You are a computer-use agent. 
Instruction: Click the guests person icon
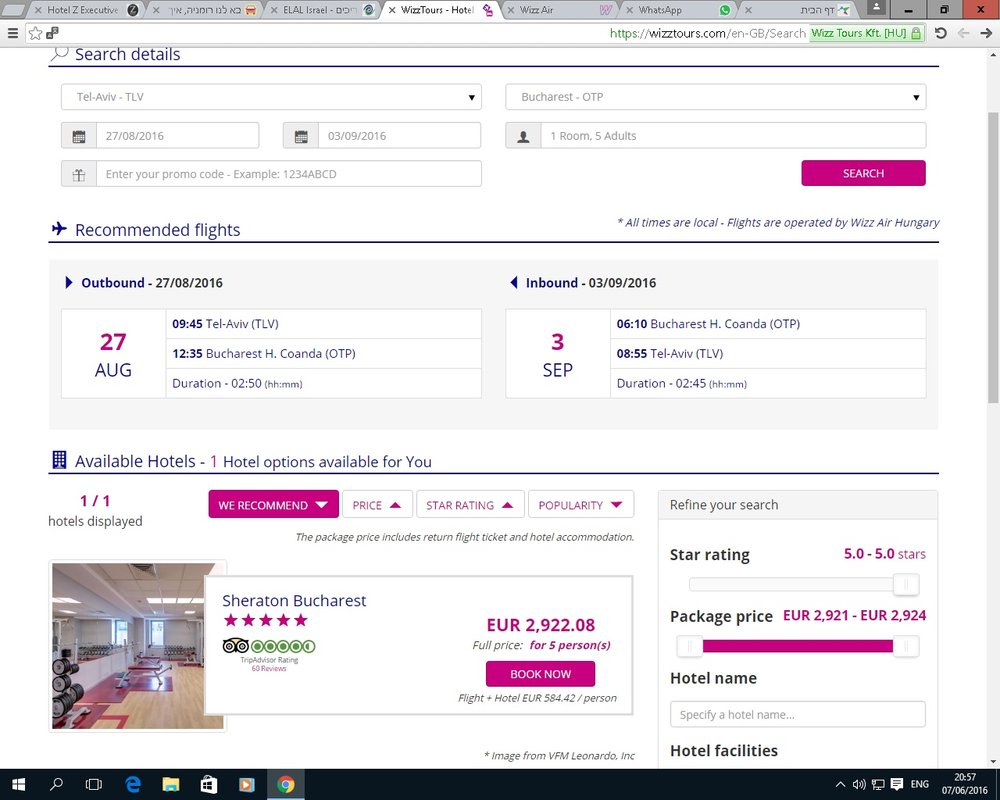pos(524,136)
